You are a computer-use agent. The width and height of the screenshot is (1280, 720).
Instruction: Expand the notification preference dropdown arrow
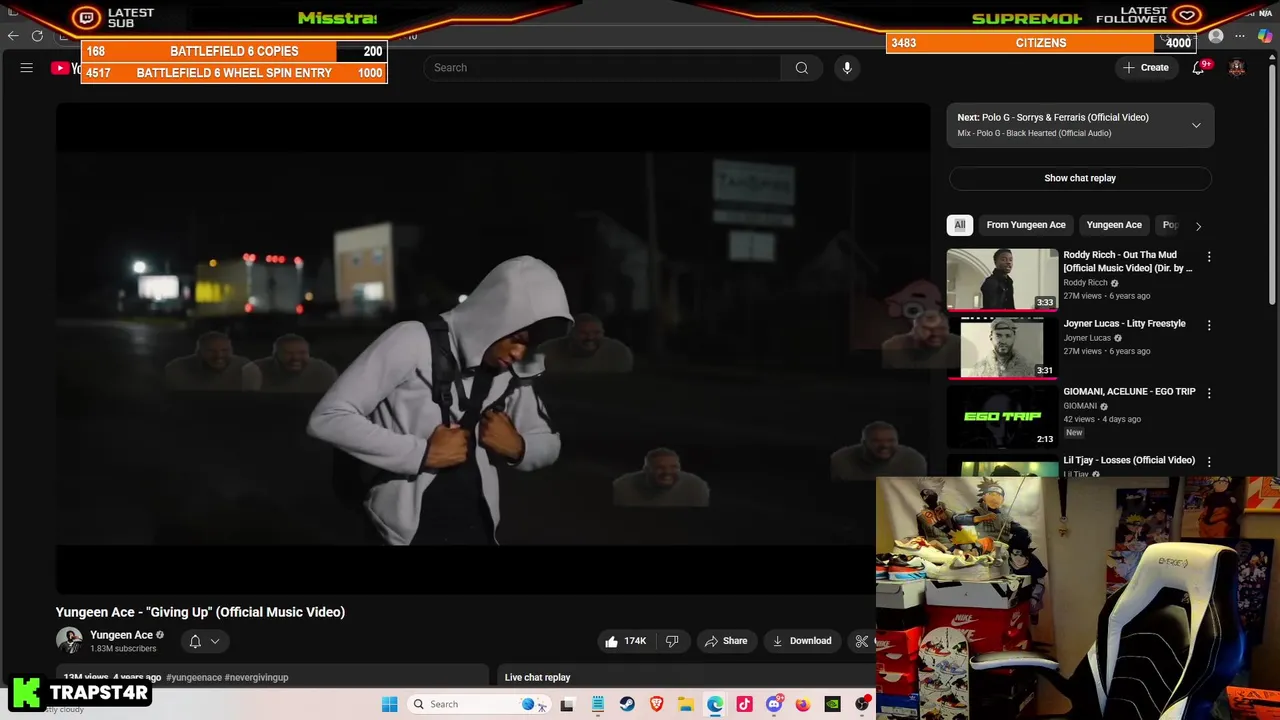coord(214,642)
